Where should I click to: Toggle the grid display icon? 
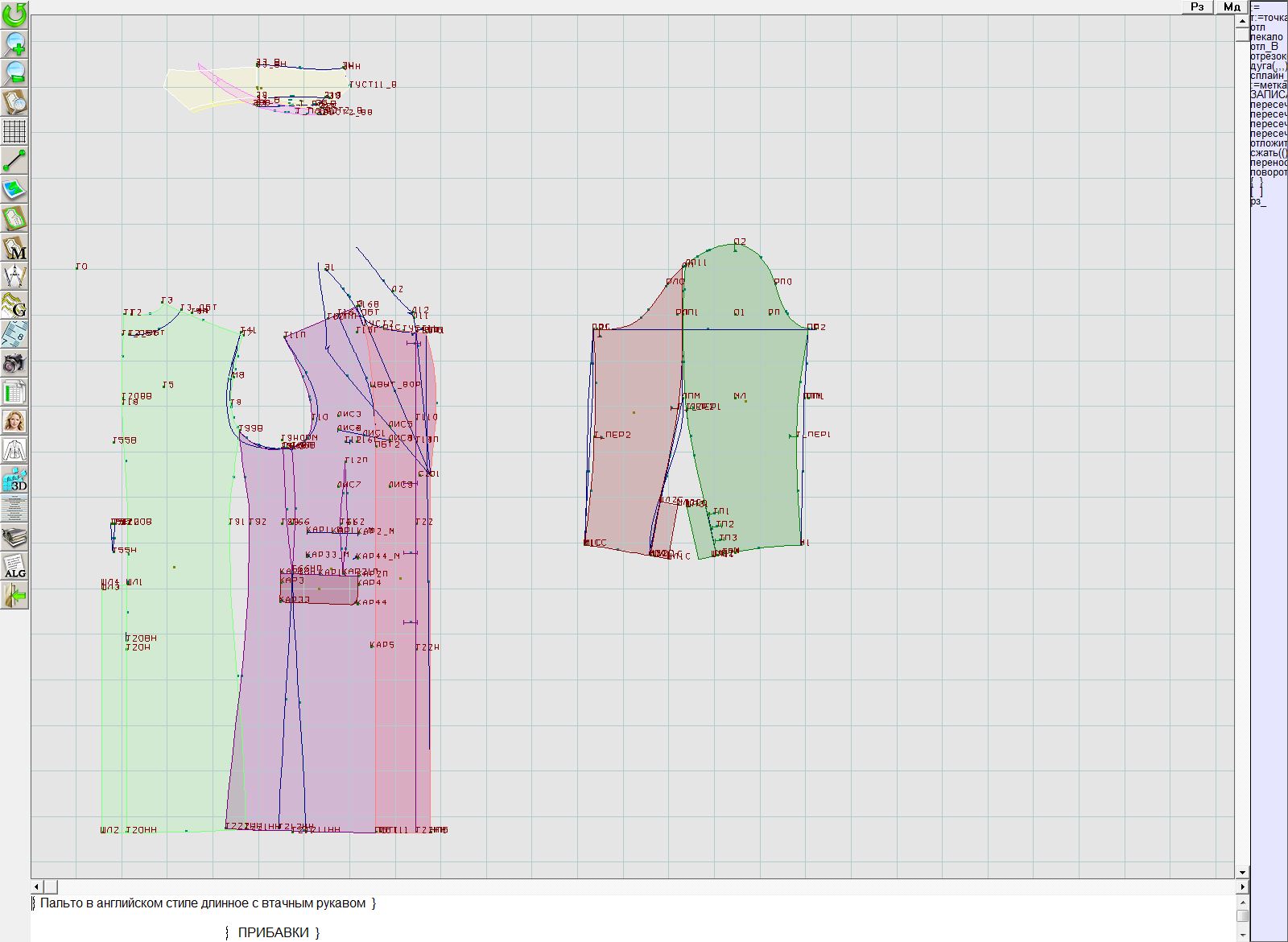click(x=14, y=130)
